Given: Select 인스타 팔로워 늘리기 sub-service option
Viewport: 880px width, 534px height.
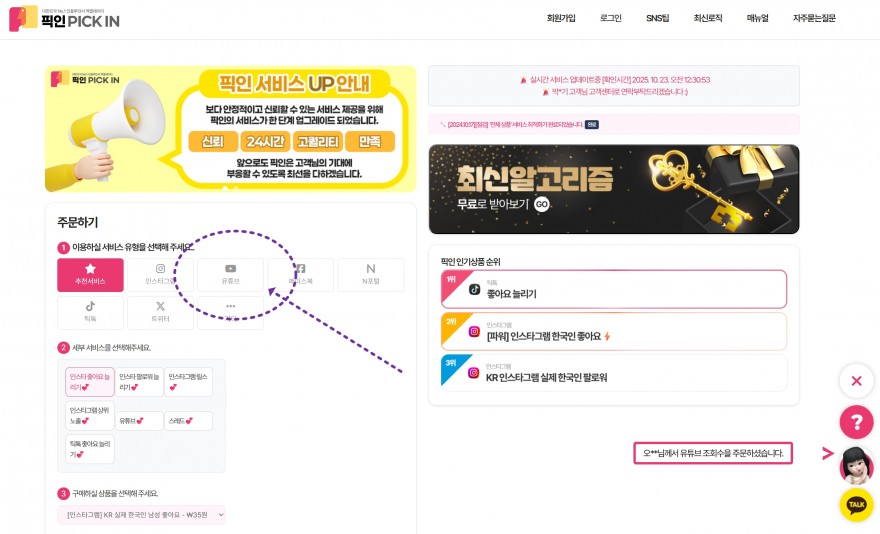Looking at the screenshot, I should pyautogui.click(x=139, y=382).
